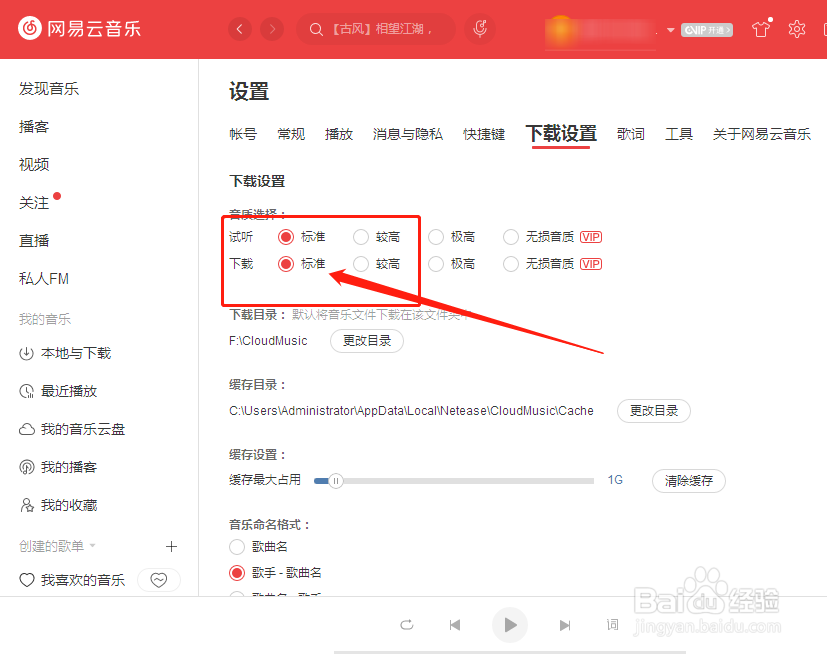Select 较高 quality for 下载
Screen dimensions: 827x655
361,264
